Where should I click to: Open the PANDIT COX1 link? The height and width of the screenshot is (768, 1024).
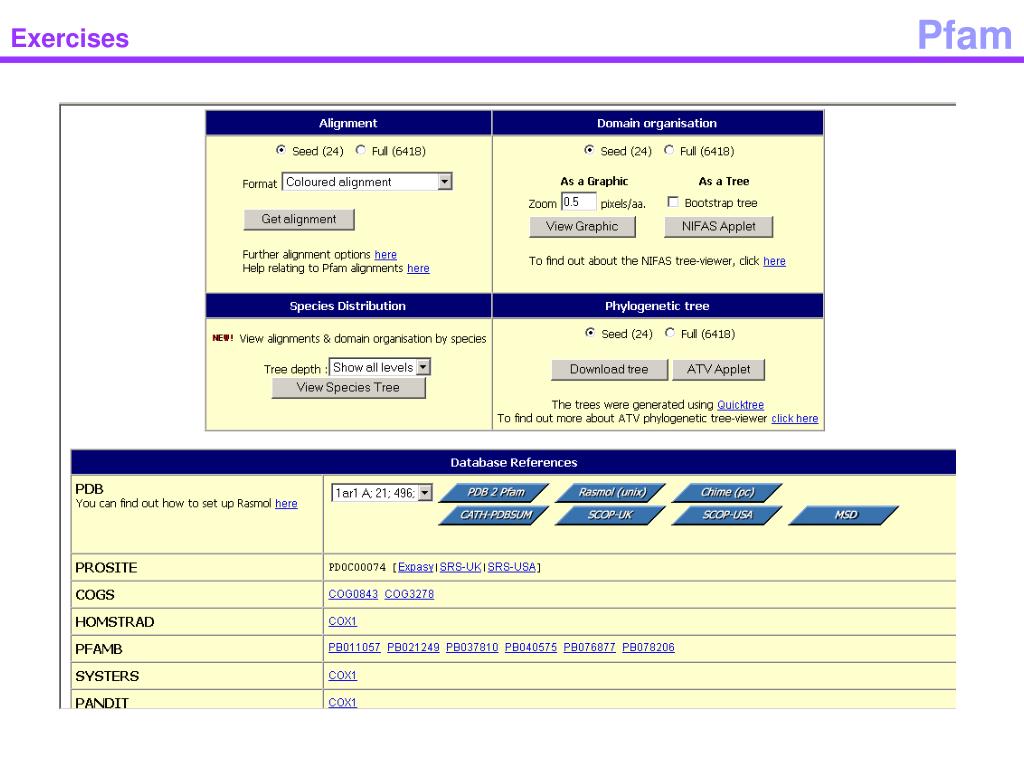(342, 702)
